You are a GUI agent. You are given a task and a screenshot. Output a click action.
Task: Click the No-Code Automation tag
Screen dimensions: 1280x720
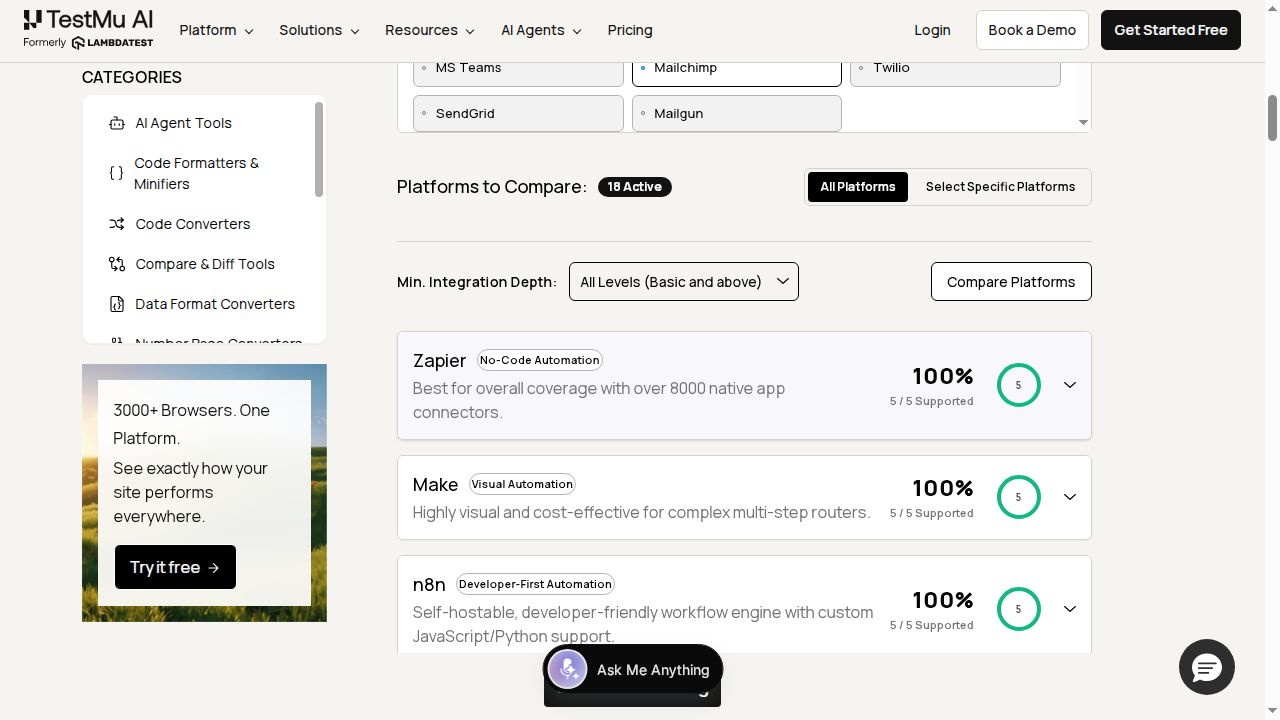540,360
